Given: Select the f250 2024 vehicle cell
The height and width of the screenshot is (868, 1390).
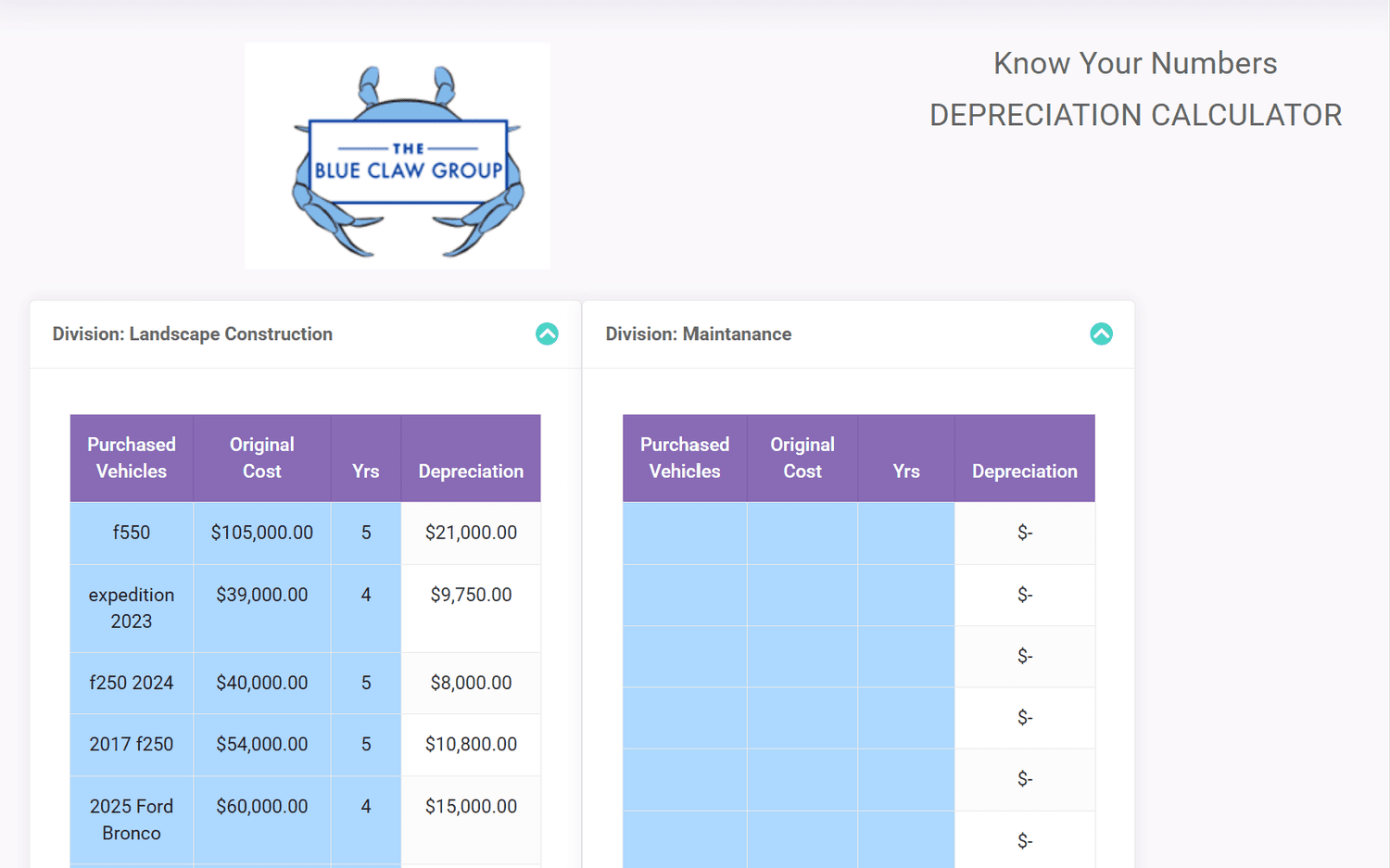Looking at the screenshot, I should [132, 683].
